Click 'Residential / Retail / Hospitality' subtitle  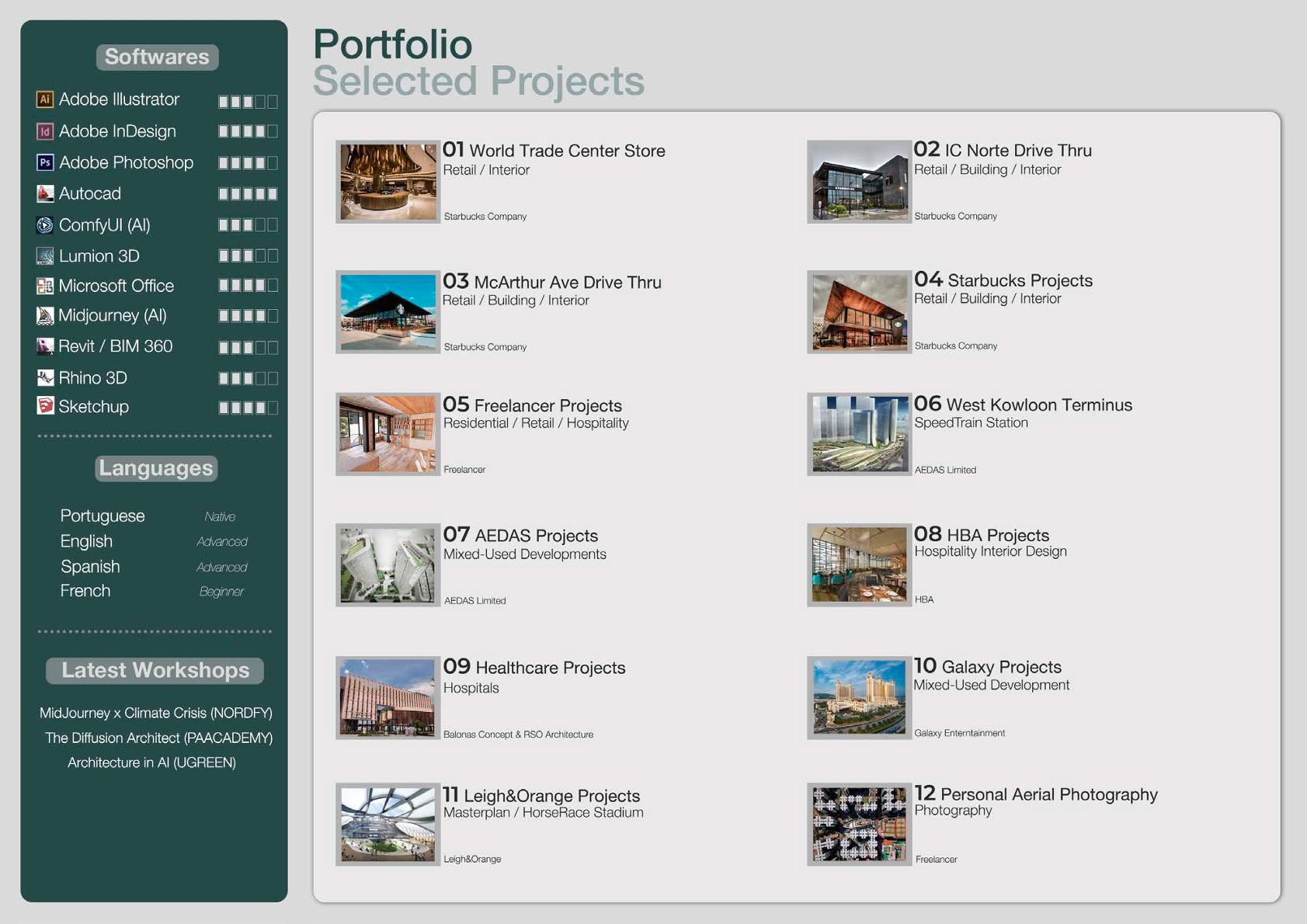(x=536, y=423)
